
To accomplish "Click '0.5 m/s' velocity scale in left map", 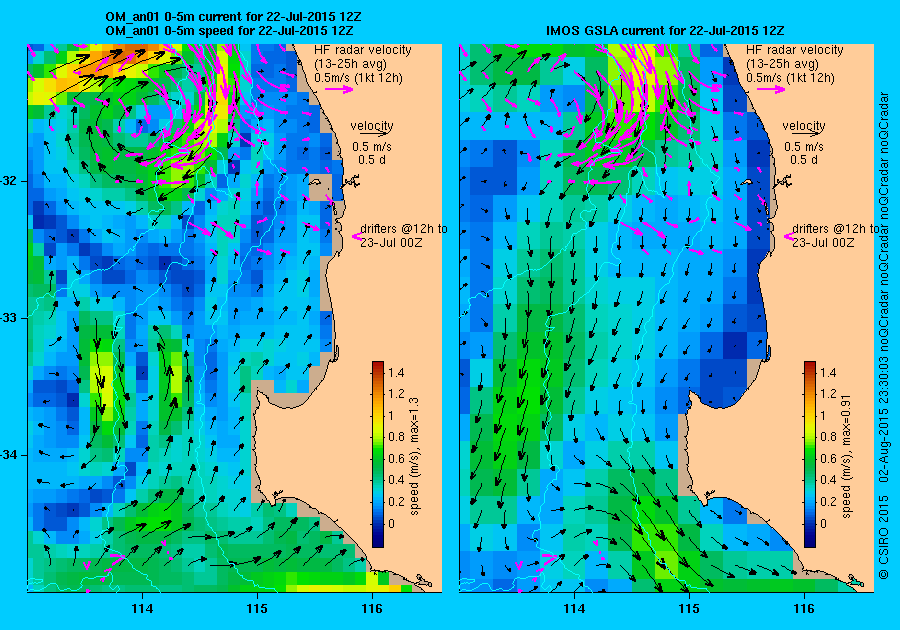I will click(x=372, y=147).
